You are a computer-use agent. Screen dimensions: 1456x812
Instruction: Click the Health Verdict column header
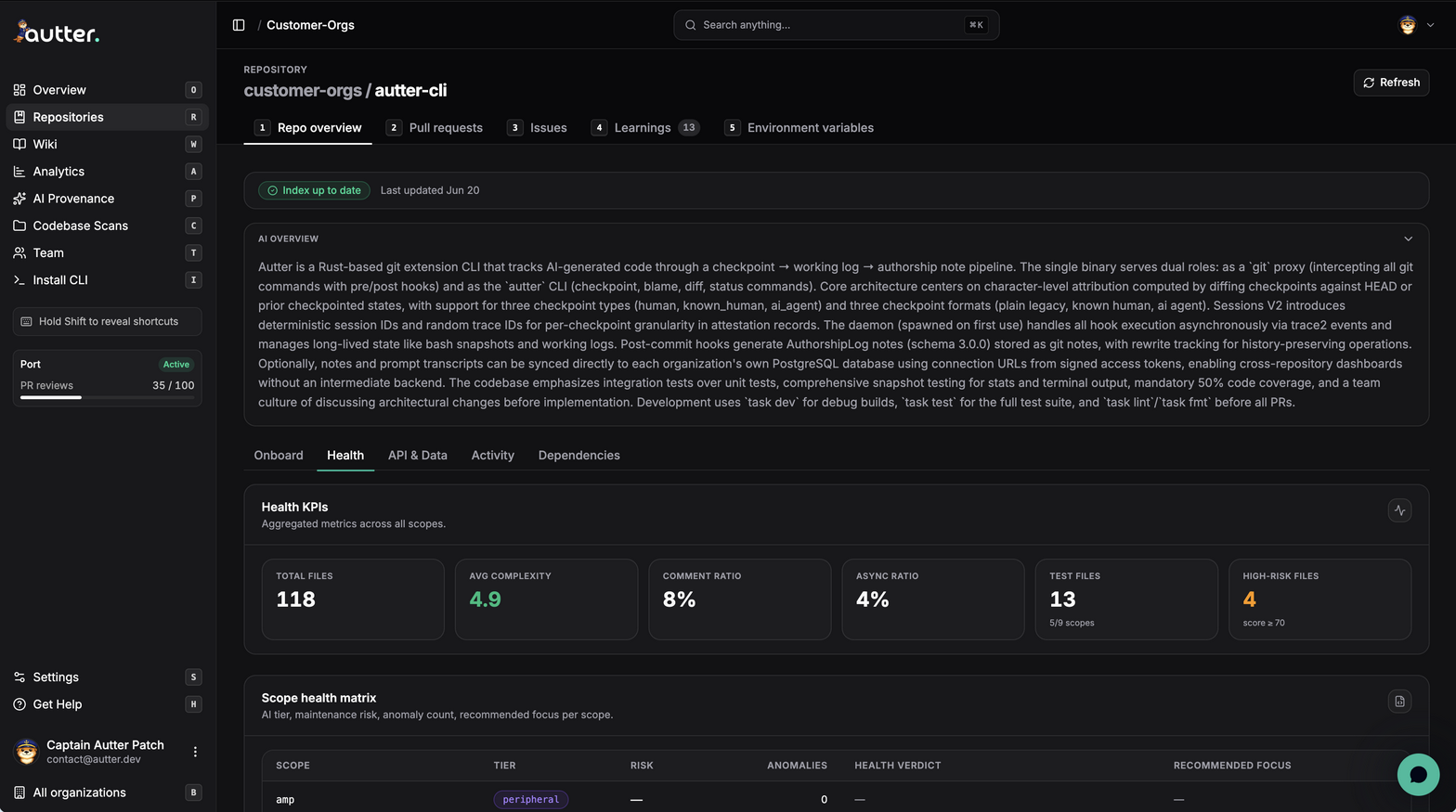[898, 766]
